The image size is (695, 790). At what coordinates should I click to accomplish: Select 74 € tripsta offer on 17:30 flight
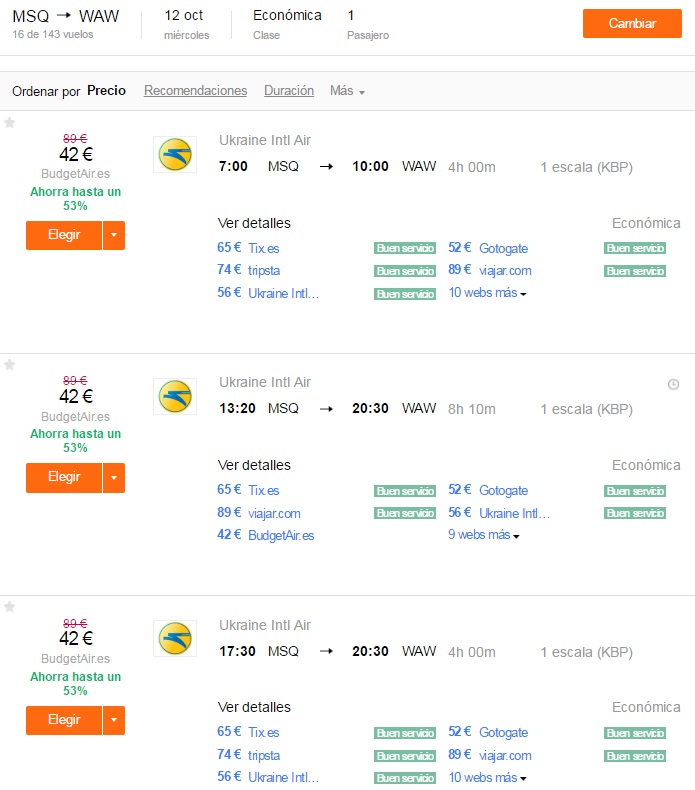(248, 755)
